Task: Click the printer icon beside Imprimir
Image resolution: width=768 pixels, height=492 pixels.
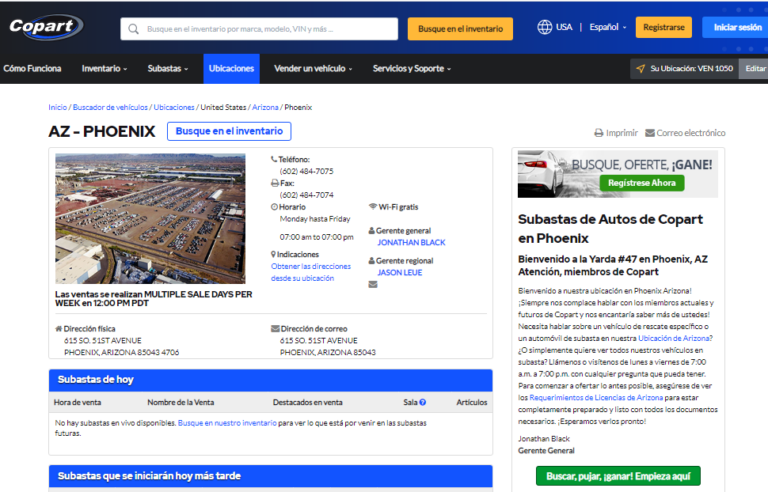Action: (x=598, y=133)
